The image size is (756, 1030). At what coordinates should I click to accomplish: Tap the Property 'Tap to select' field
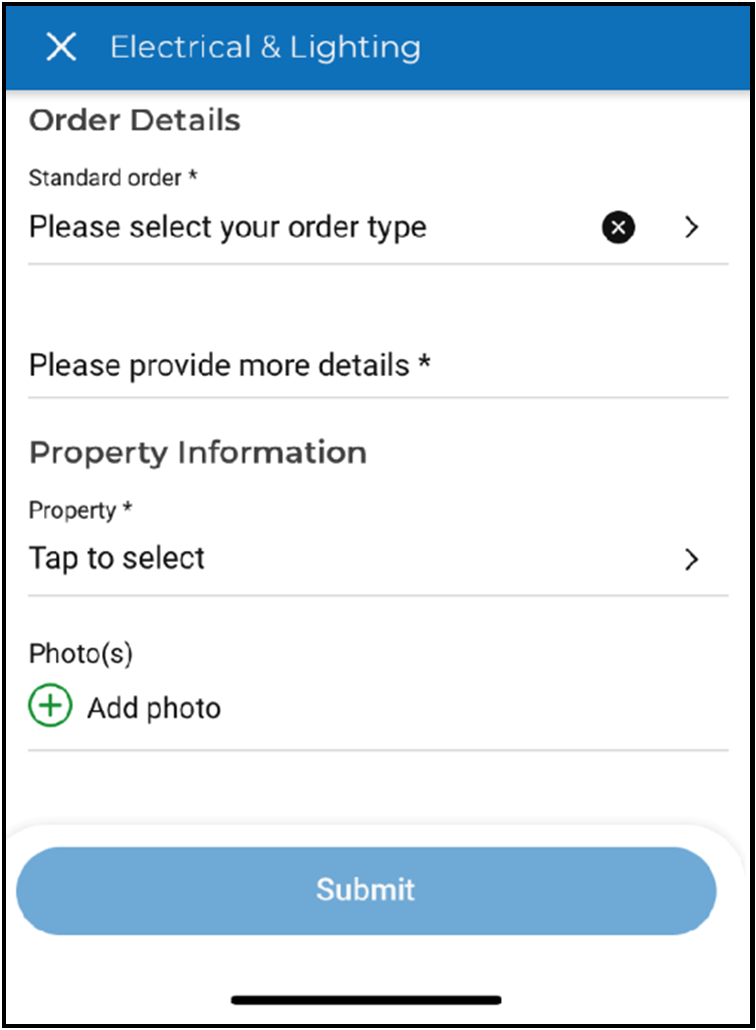pyautogui.click(x=117, y=558)
